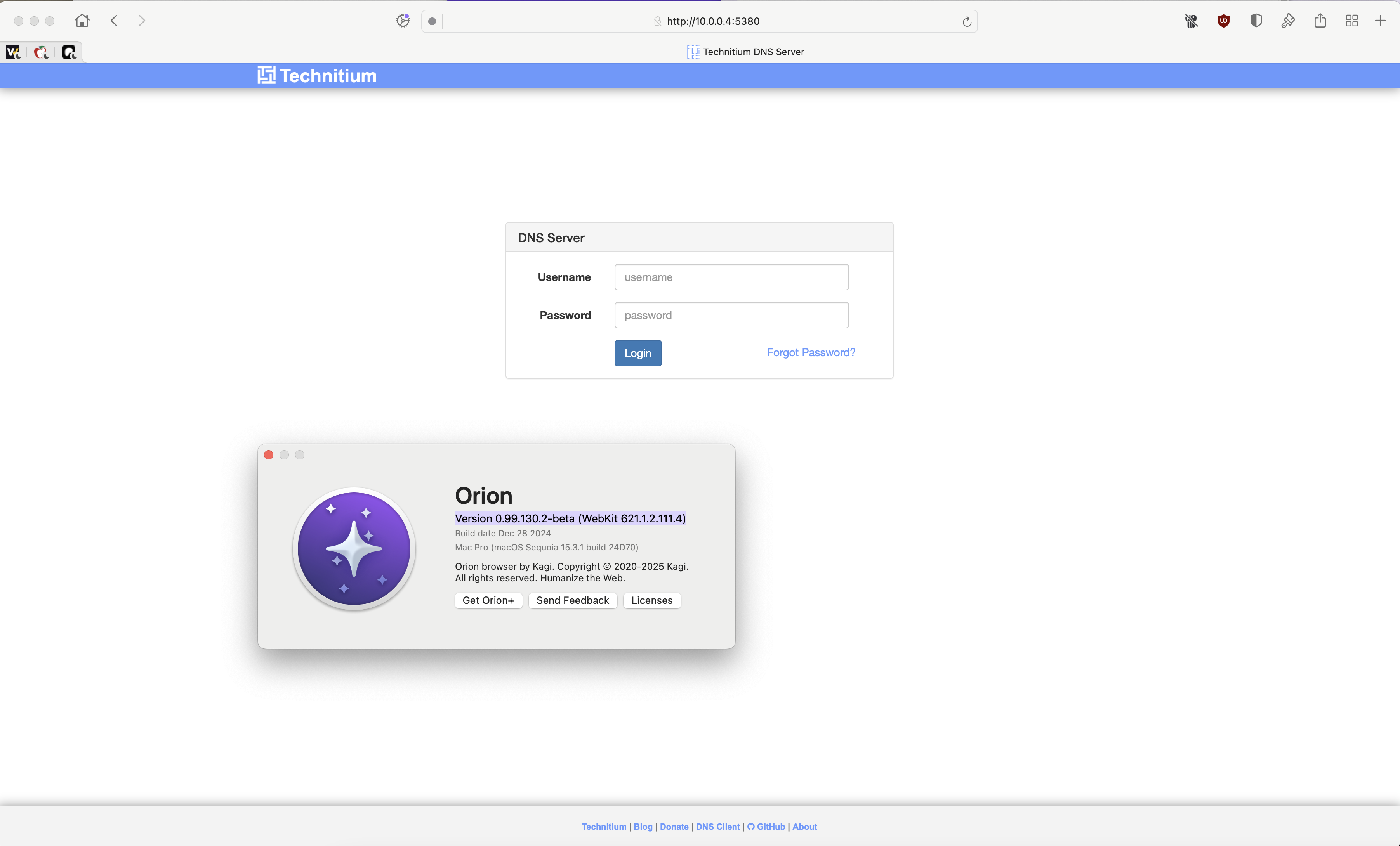Close the Orion about window
The image size is (1400, 846).
tap(269, 455)
